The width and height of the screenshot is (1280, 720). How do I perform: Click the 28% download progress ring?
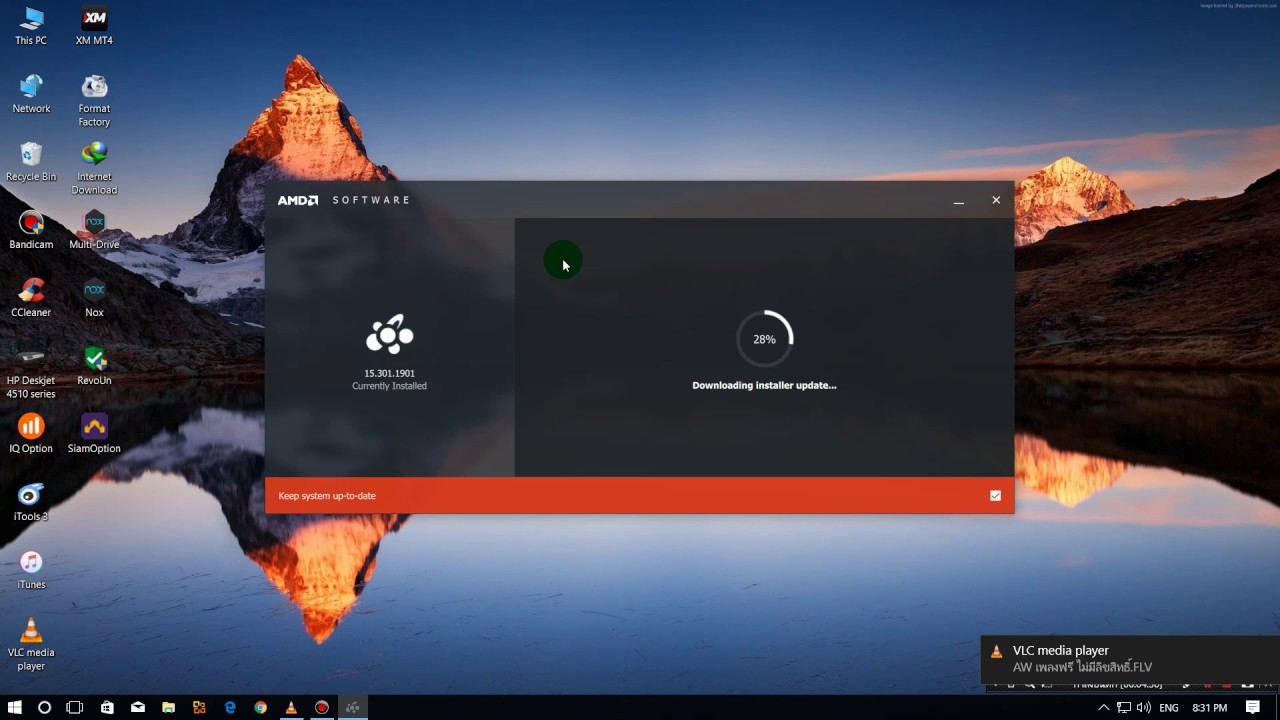point(764,339)
